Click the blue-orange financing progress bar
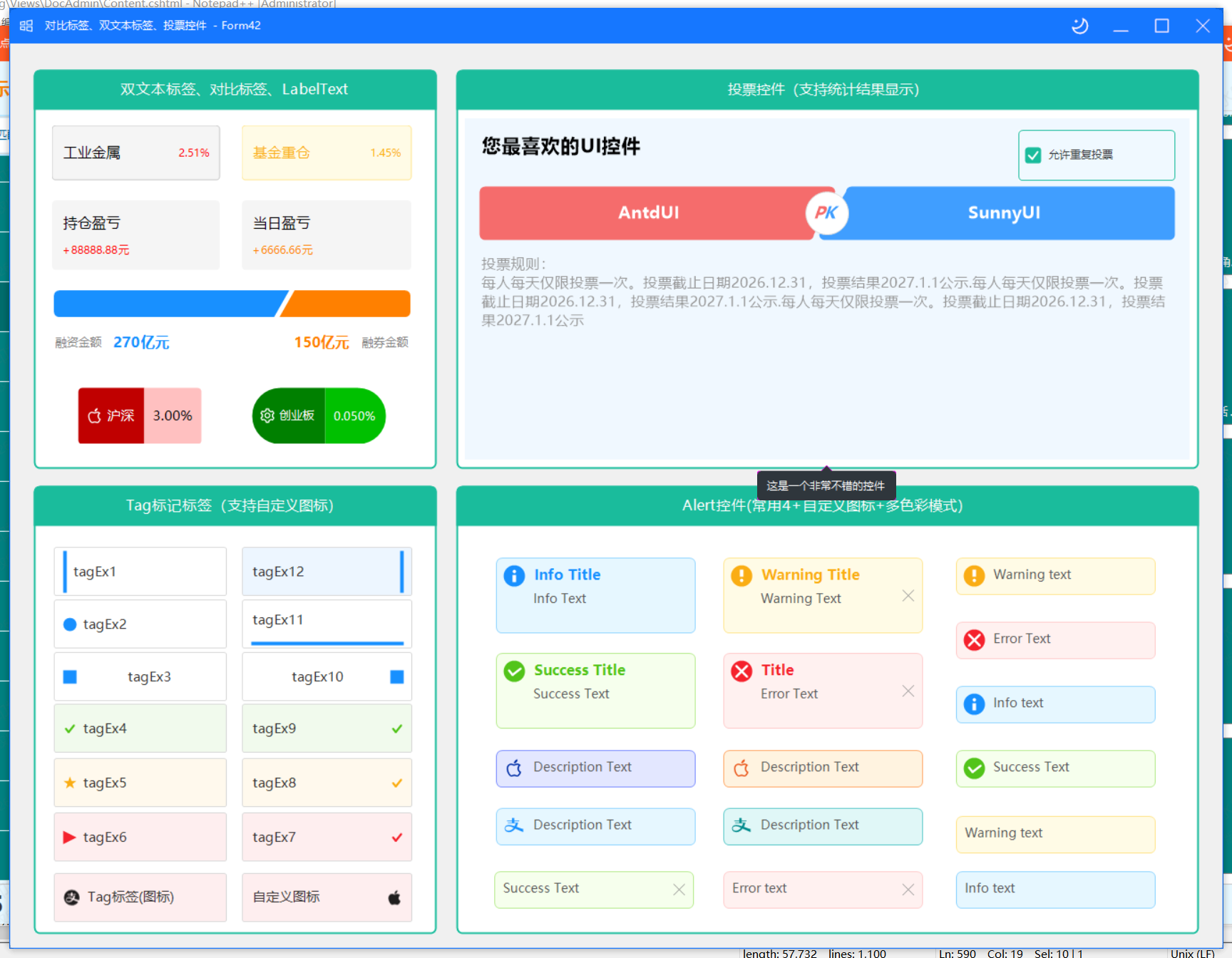Viewport: 1232px width, 958px height. click(232, 304)
